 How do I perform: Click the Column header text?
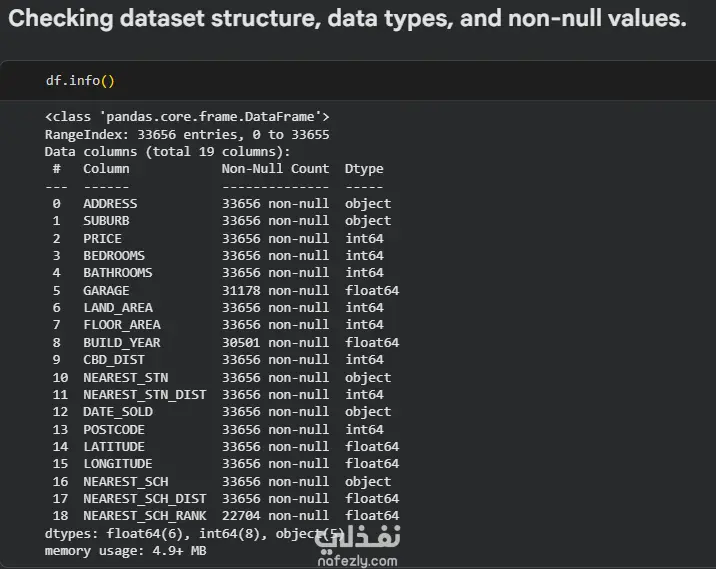106,169
